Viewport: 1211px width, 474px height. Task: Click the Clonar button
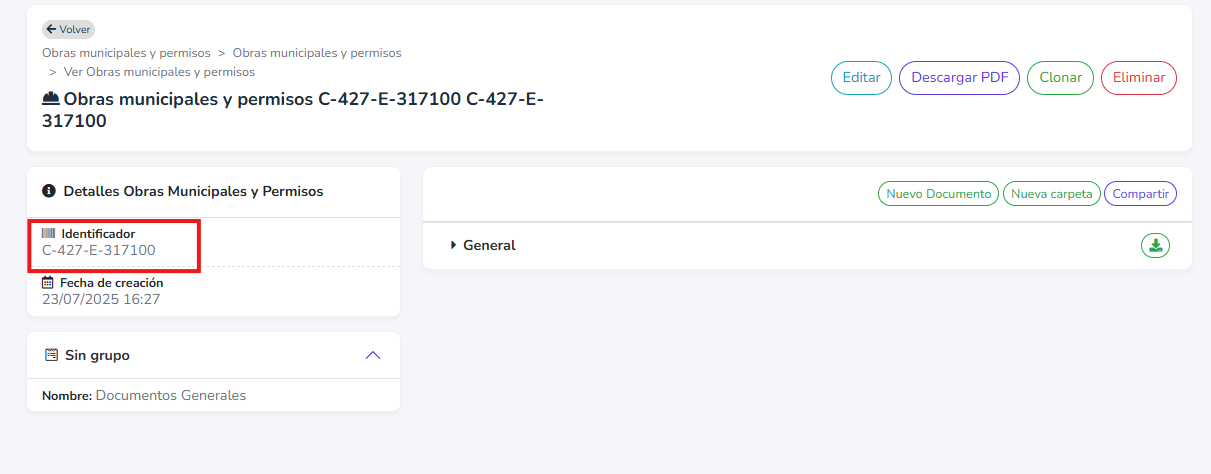coord(1060,78)
